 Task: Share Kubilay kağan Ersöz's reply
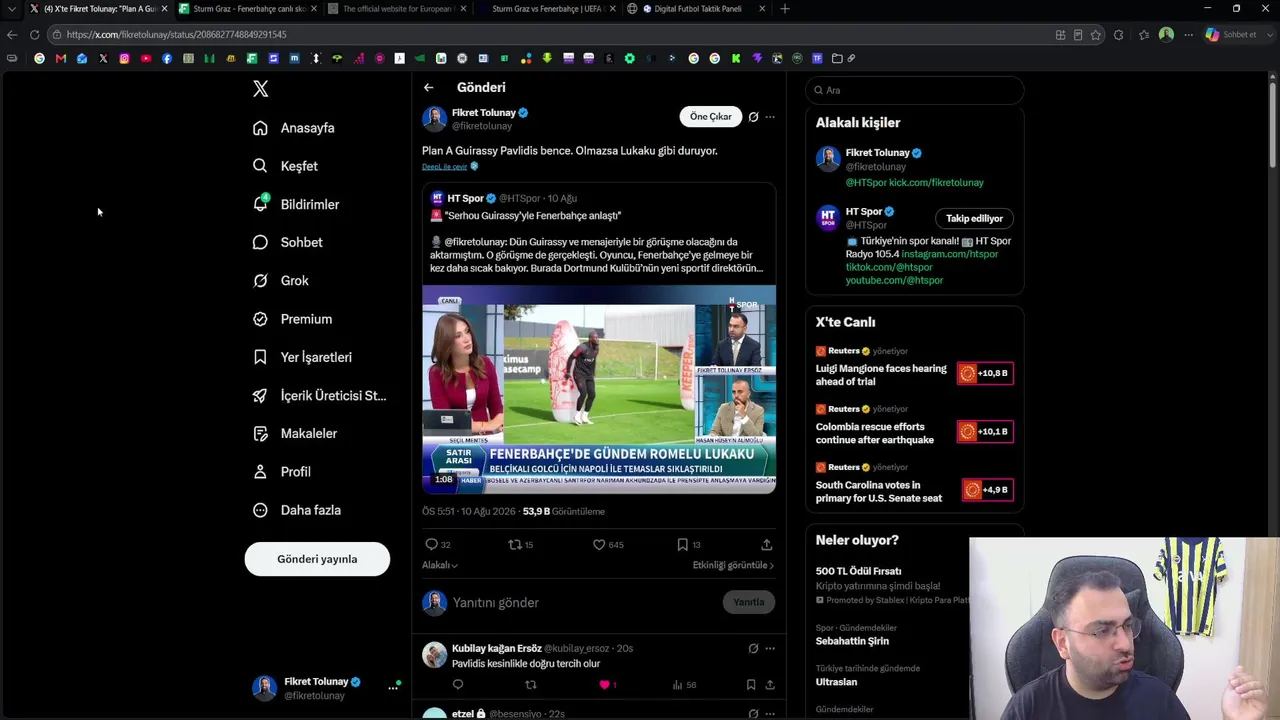coord(770,685)
